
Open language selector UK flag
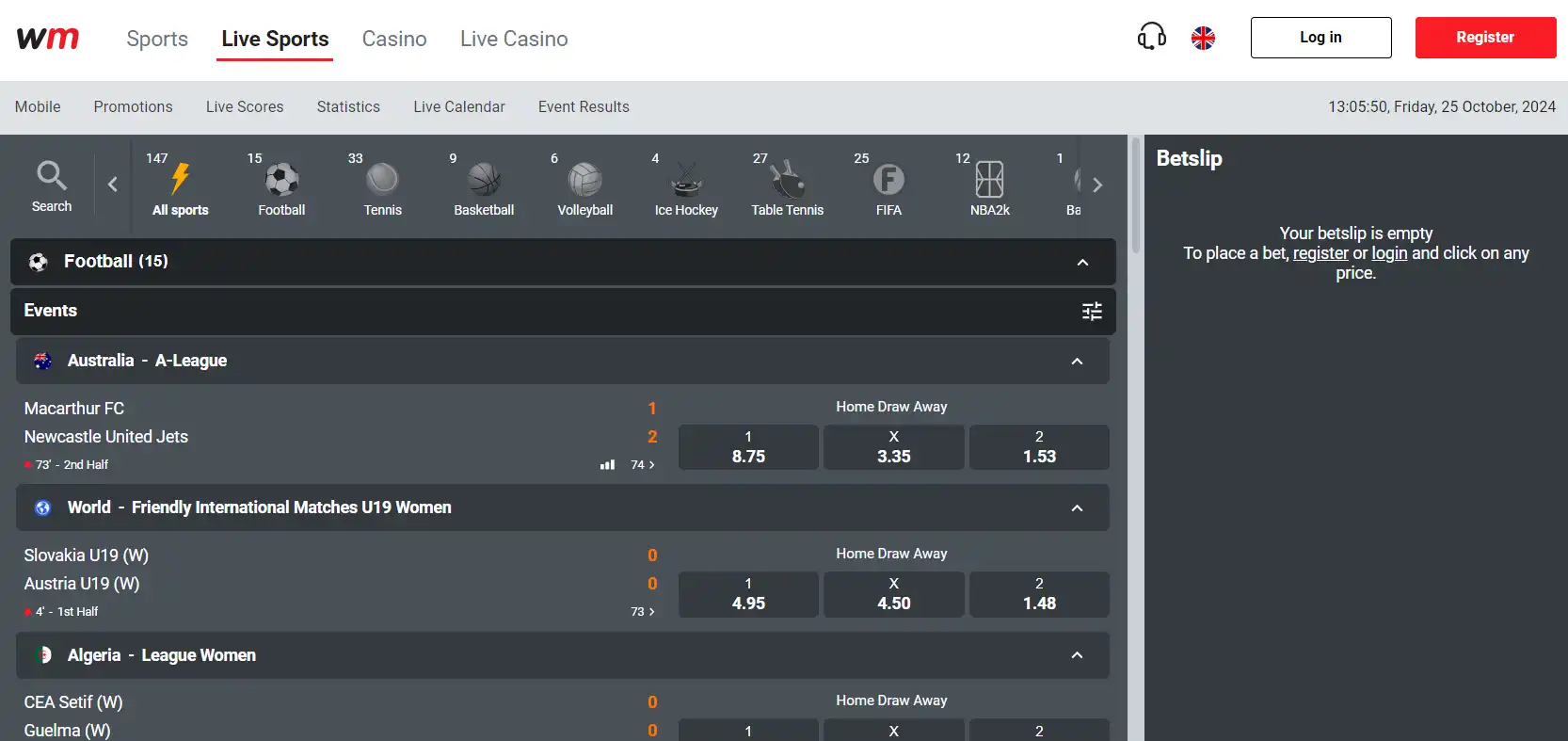click(1203, 38)
